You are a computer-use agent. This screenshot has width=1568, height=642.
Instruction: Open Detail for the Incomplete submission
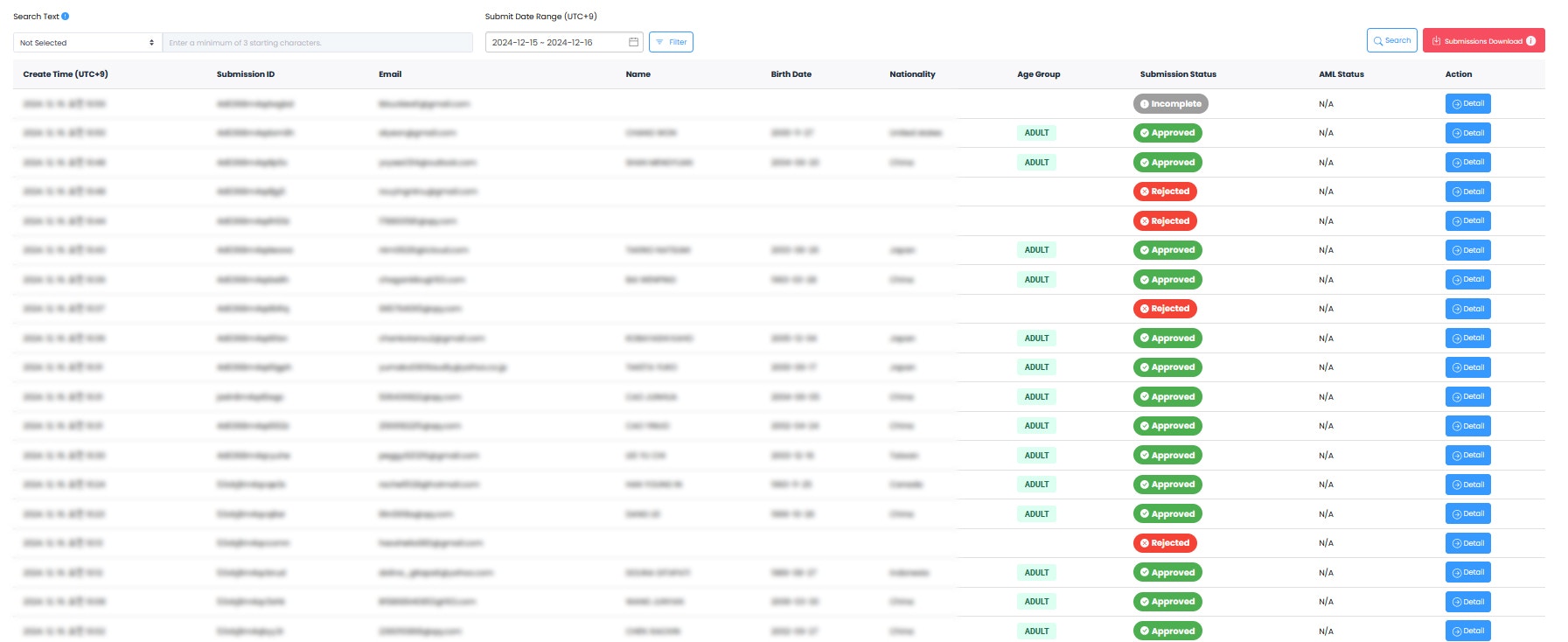point(1468,103)
